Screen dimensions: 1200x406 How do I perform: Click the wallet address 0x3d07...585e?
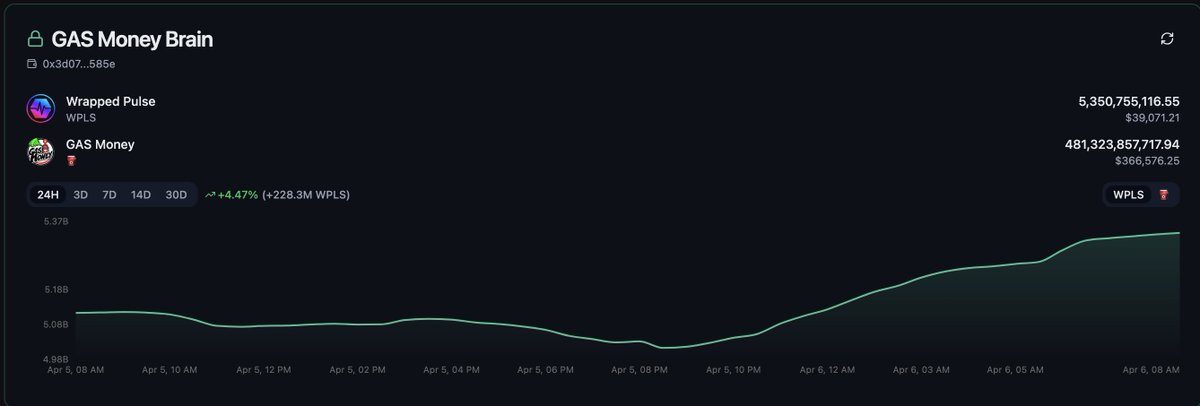(x=79, y=64)
